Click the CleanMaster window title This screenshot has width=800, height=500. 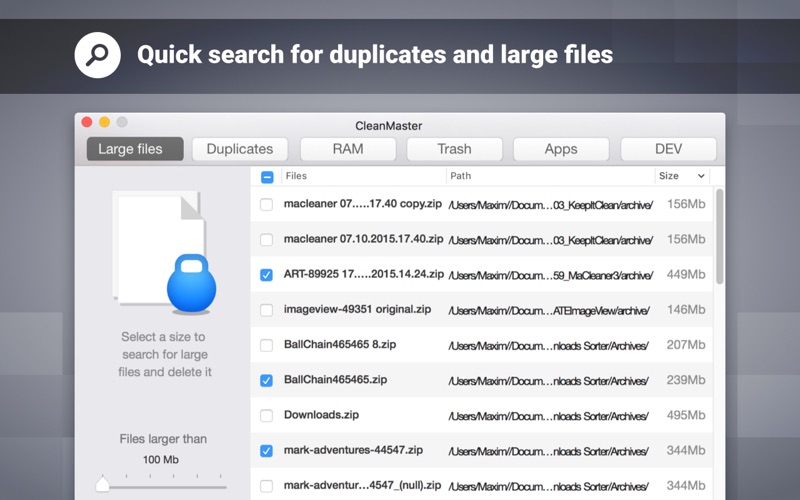(389, 126)
